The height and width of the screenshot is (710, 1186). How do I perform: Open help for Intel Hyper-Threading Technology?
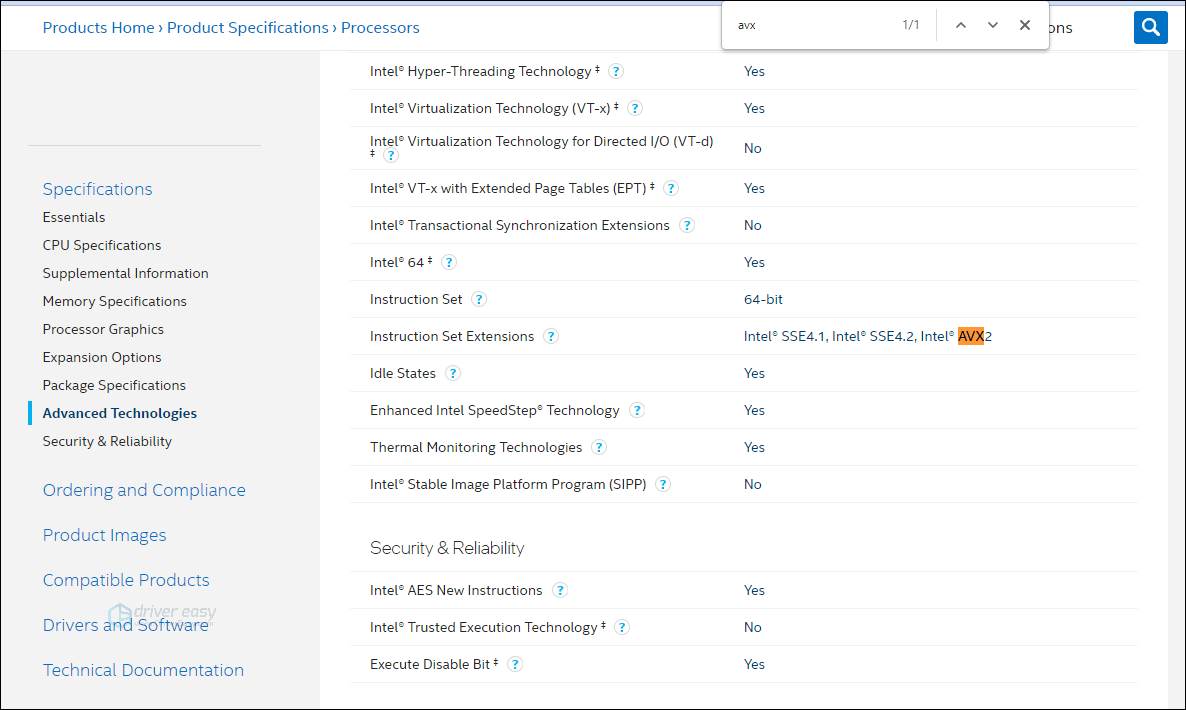tap(616, 71)
